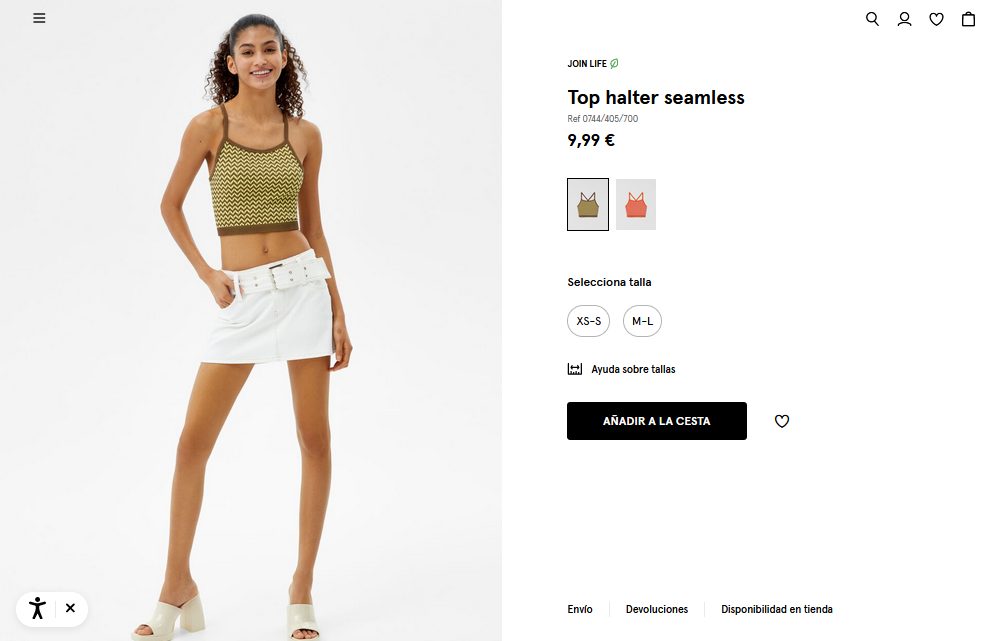Select size M-L
The width and height of the screenshot is (1006, 641).
pos(642,321)
